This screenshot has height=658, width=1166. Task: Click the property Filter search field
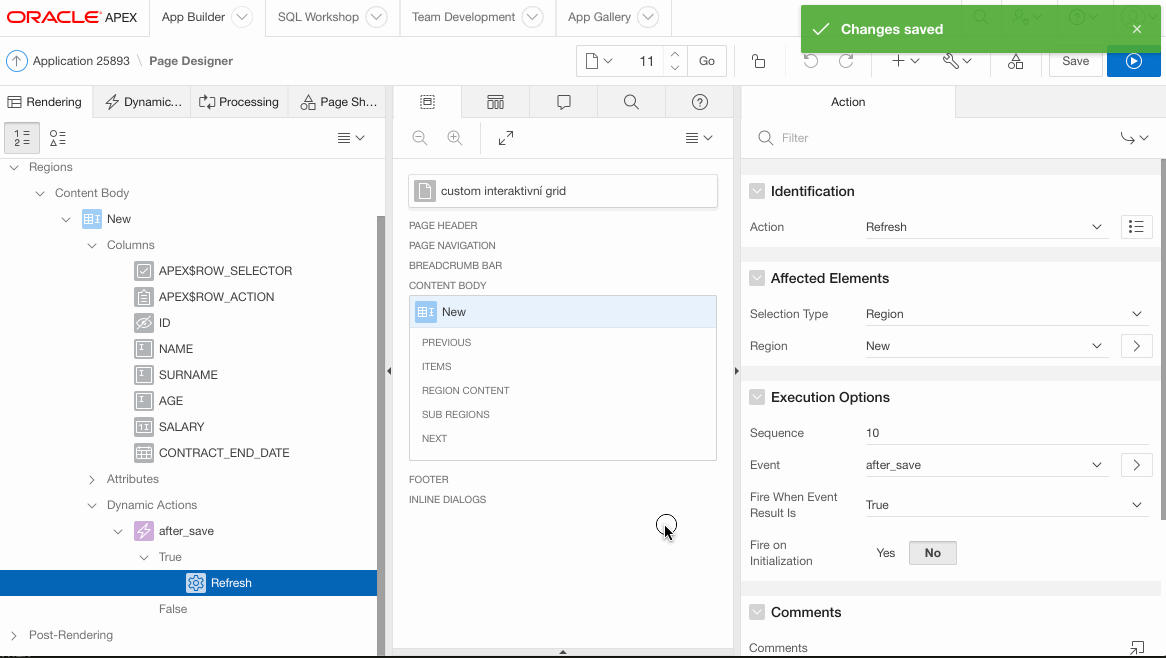click(x=930, y=138)
